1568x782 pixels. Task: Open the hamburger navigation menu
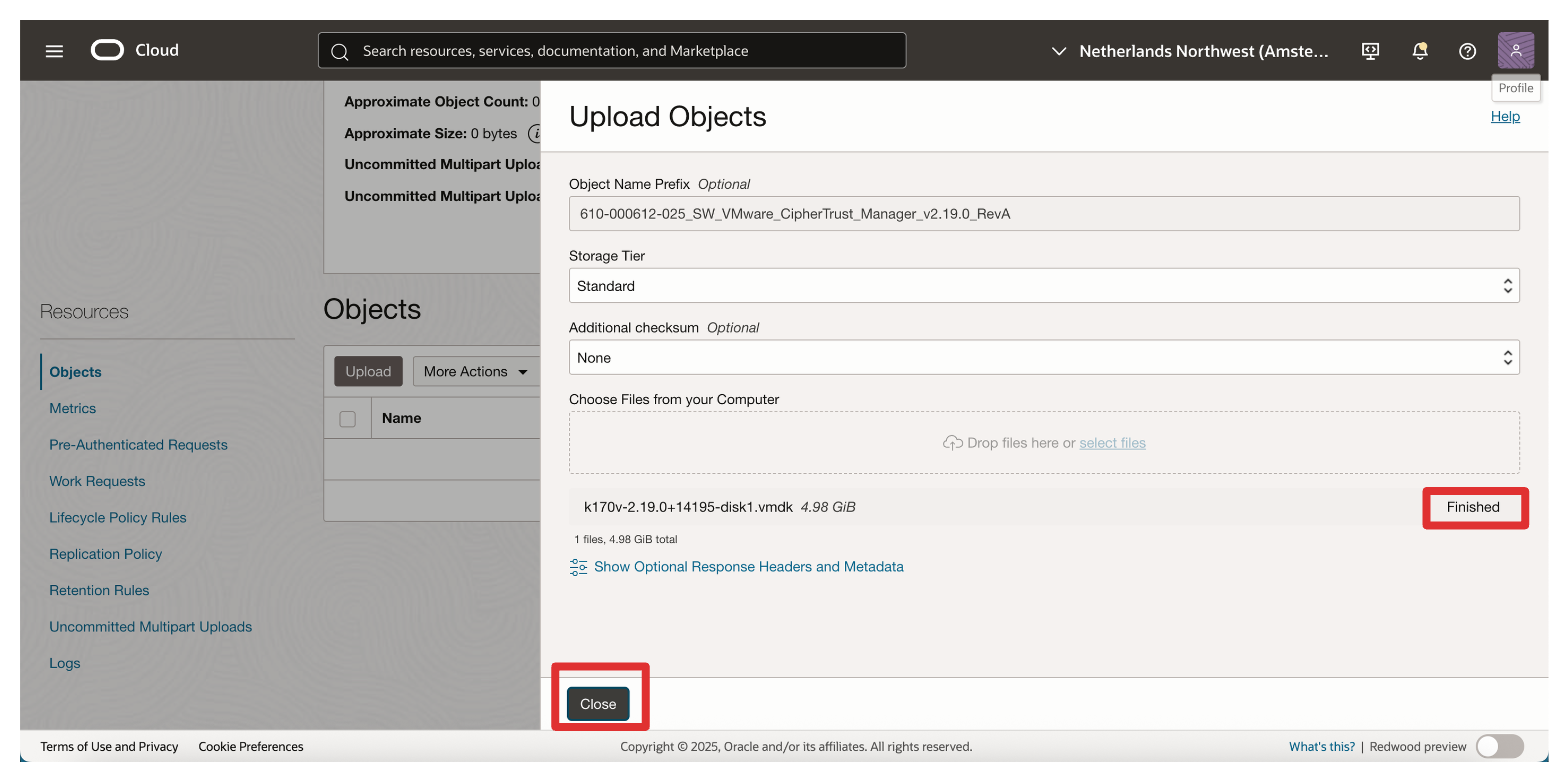click(x=54, y=51)
